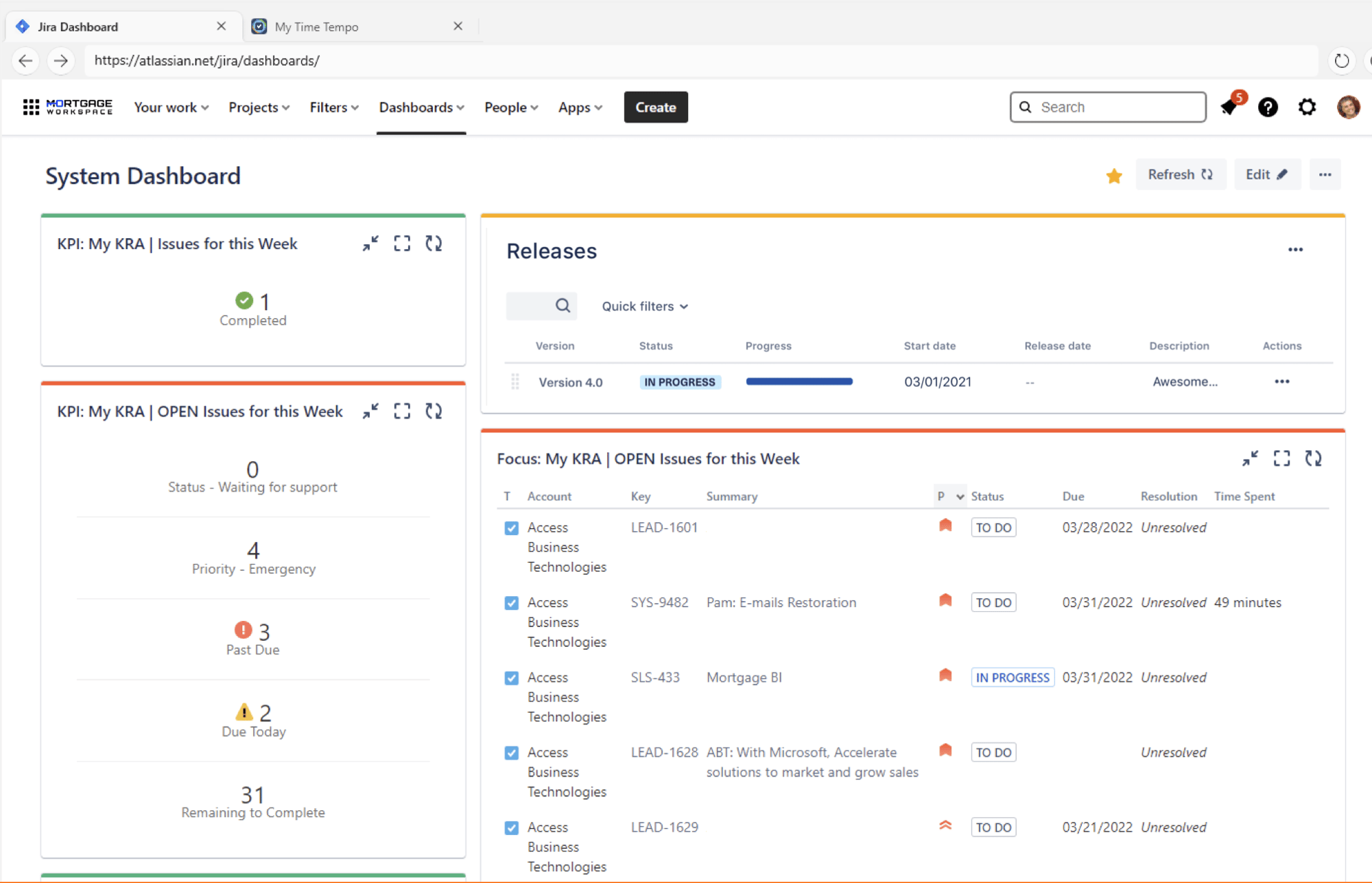Toggle the checkbox for LEAD-1601 row
1372x883 pixels.
(x=511, y=528)
